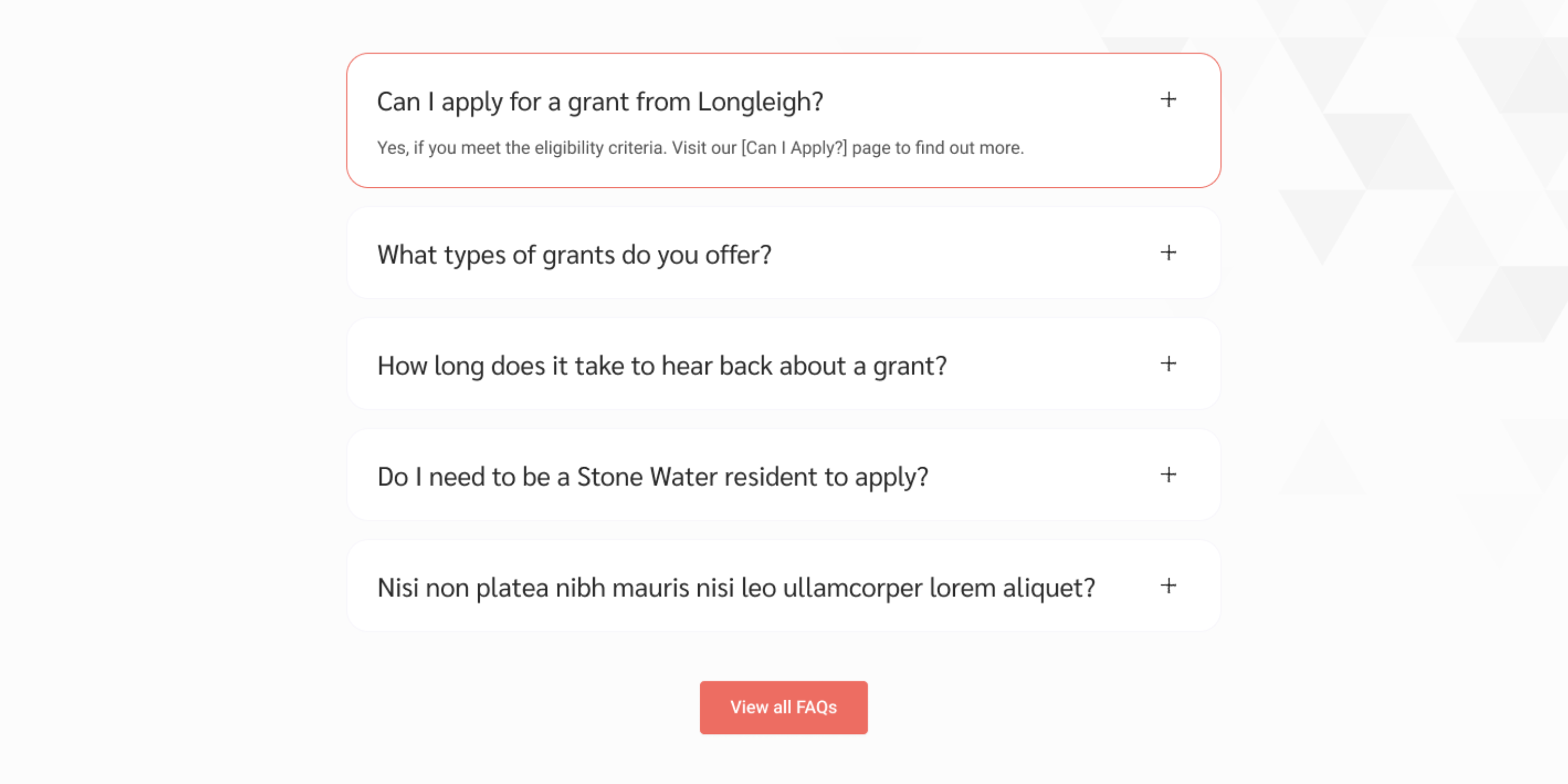
Task: Expand 'How long does it take to hear back' question
Action: point(783,364)
